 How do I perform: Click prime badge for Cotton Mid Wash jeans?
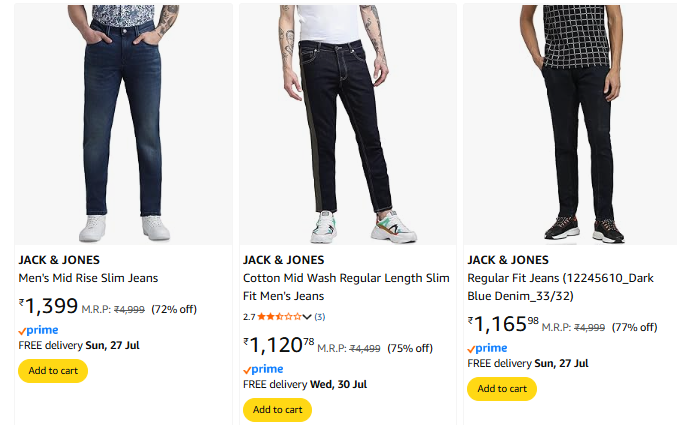(263, 369)
